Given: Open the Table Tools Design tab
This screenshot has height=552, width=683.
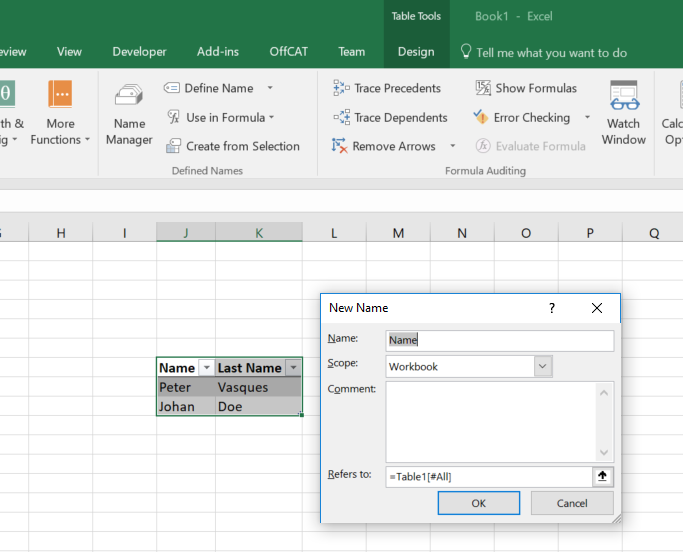Looking at the screenshot, I should (x=416, y=52).
